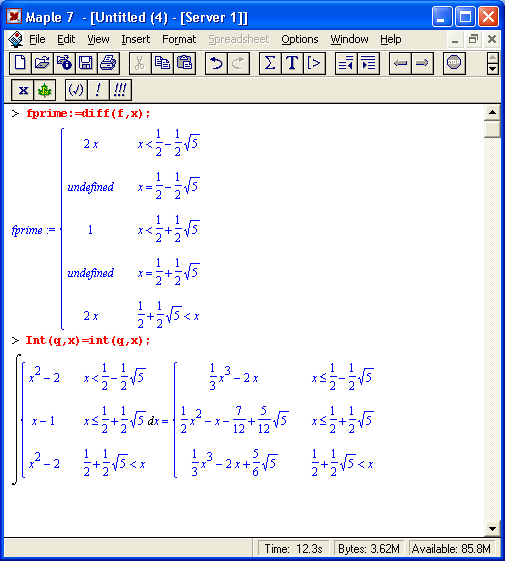Undo last action with the curved arrow
Screen dimensions: 505x561
(216, 63)
